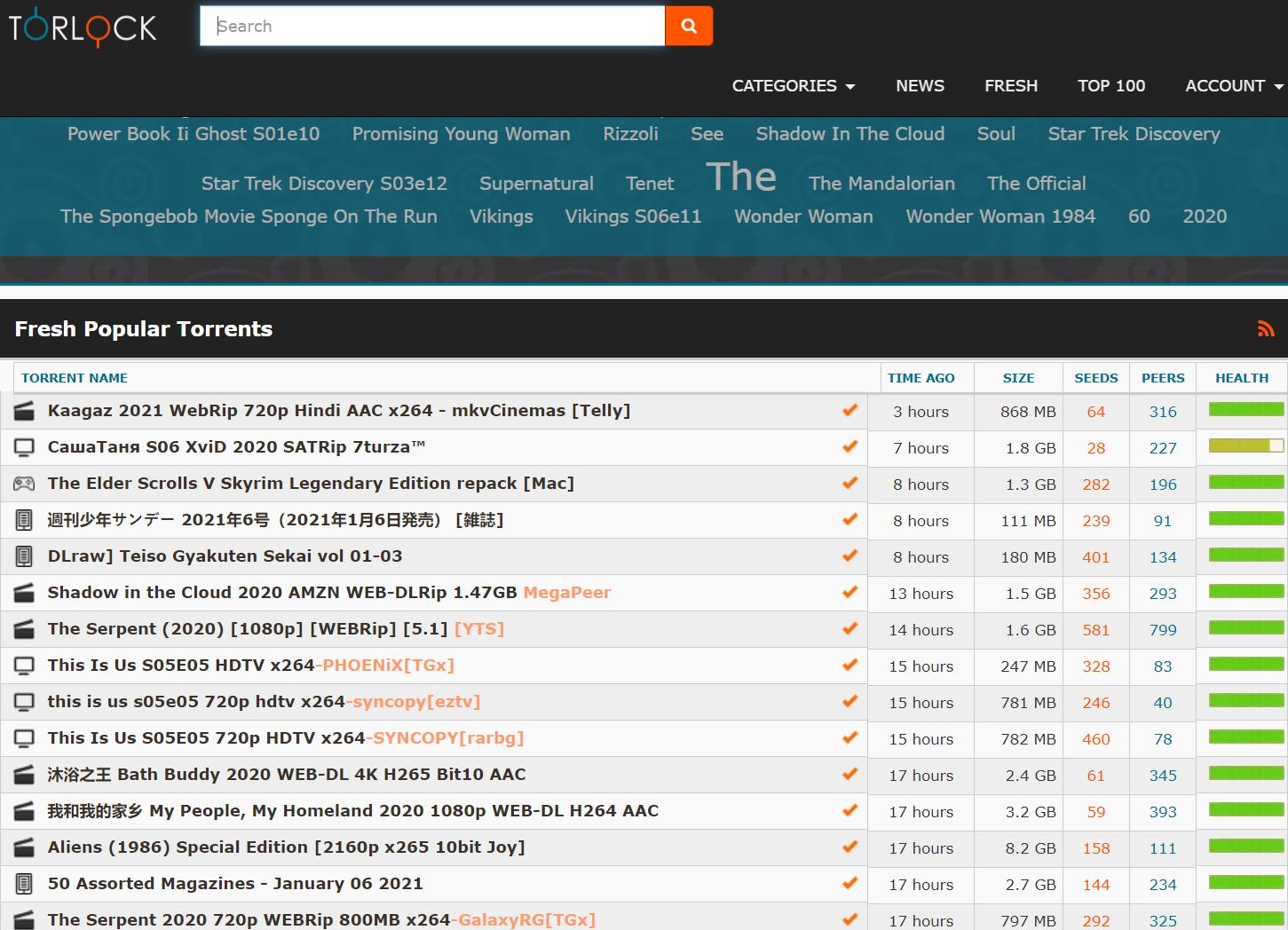Sort by Health column header
Screen dimensions: 1288x930
tap(1242, 378)
